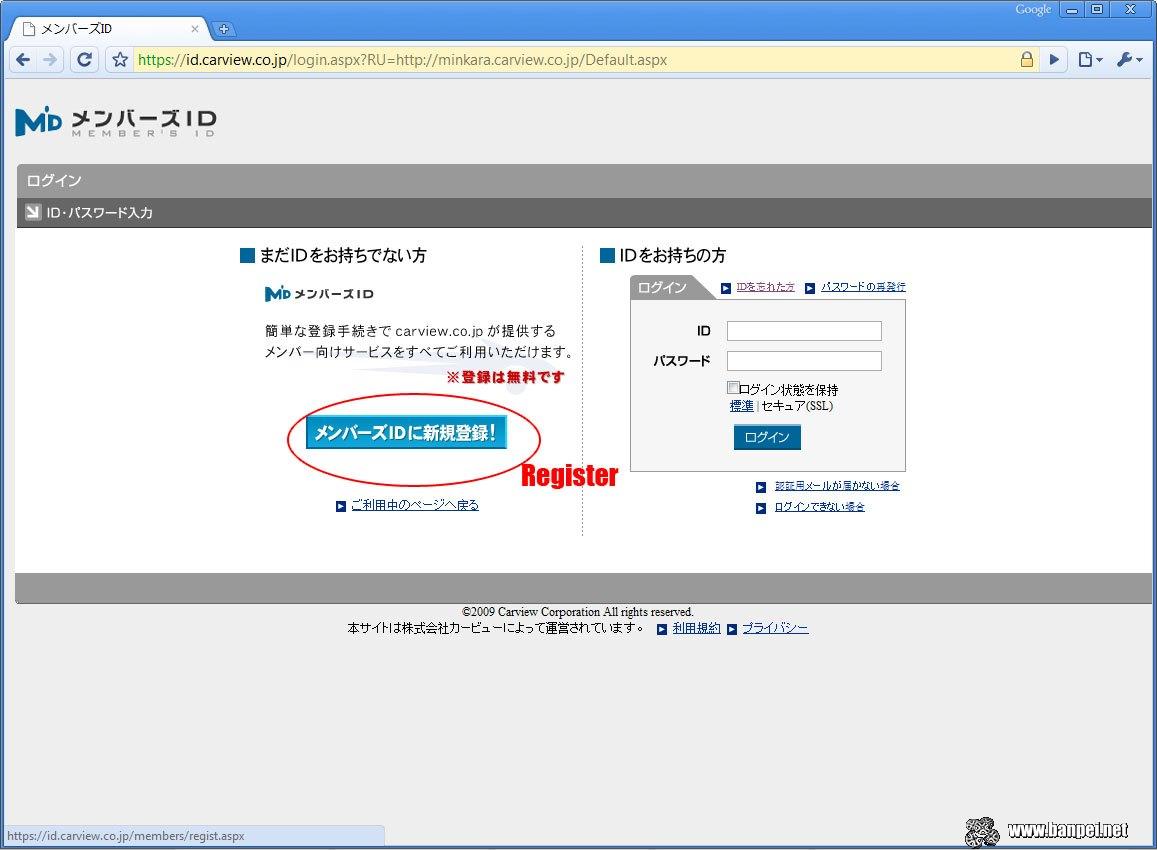Click the Go arrow beside the address bar
The height and width of the screenshot is (850, 1157).
pos(1054,60)
